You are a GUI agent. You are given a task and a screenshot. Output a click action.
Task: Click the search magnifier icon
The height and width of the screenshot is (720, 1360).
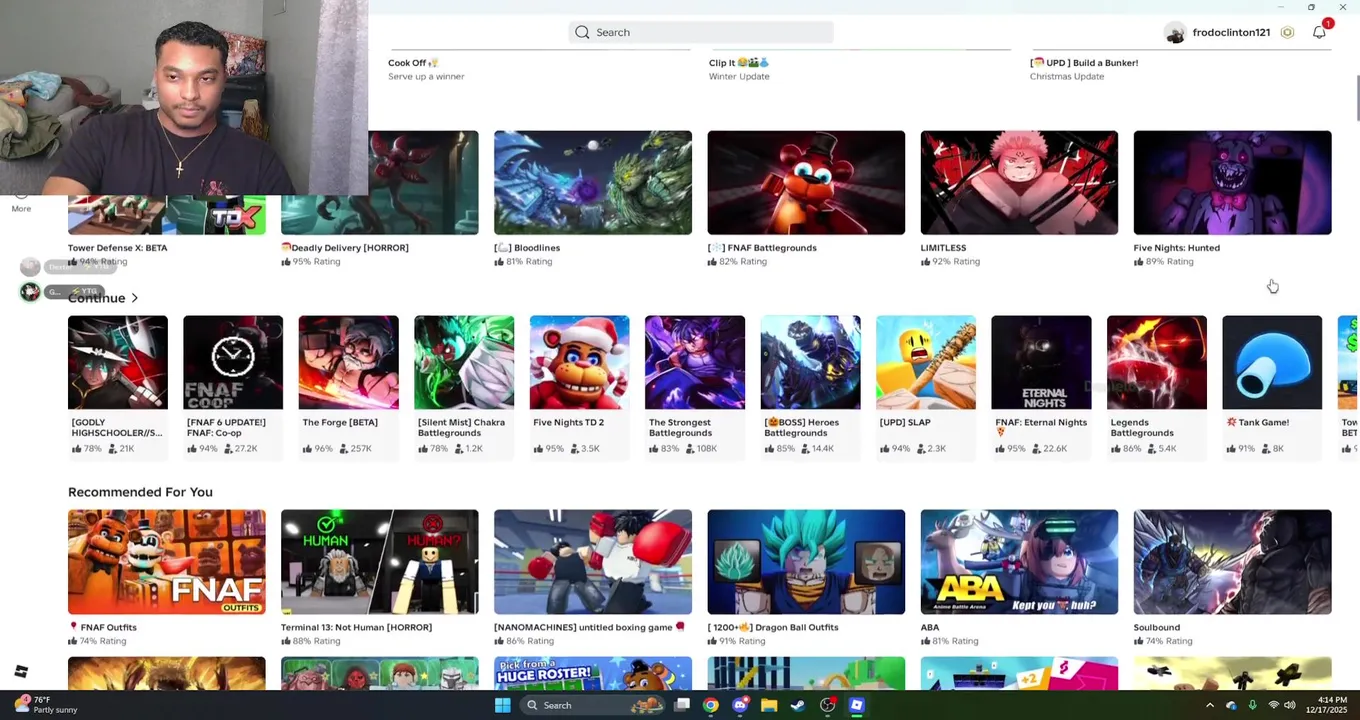pyautogui.click(x=582, y=32)
